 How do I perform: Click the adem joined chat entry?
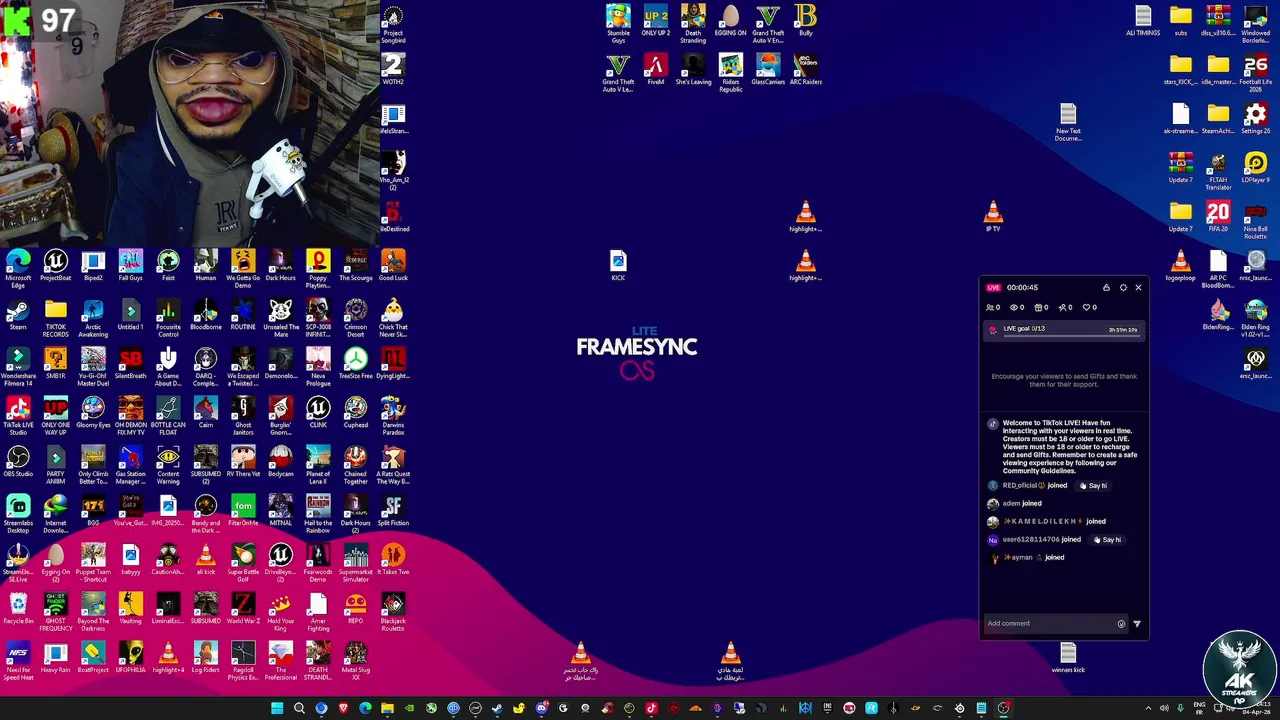(x=1015, y=504)
